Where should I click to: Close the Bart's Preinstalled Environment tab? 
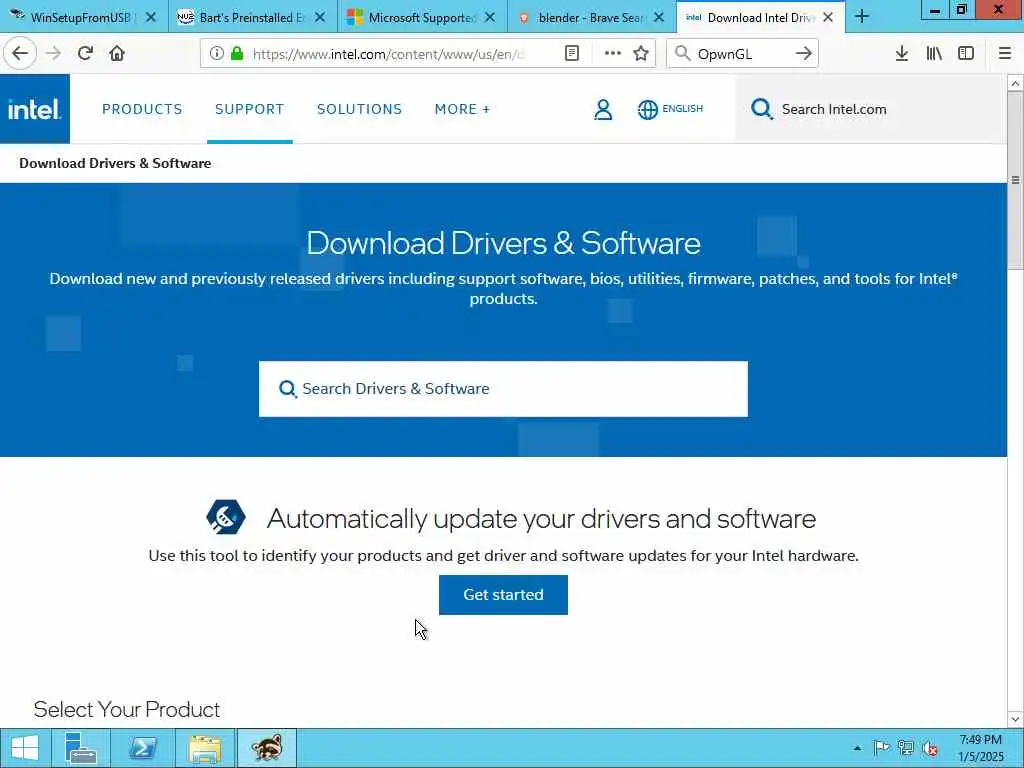pos(320,18)
